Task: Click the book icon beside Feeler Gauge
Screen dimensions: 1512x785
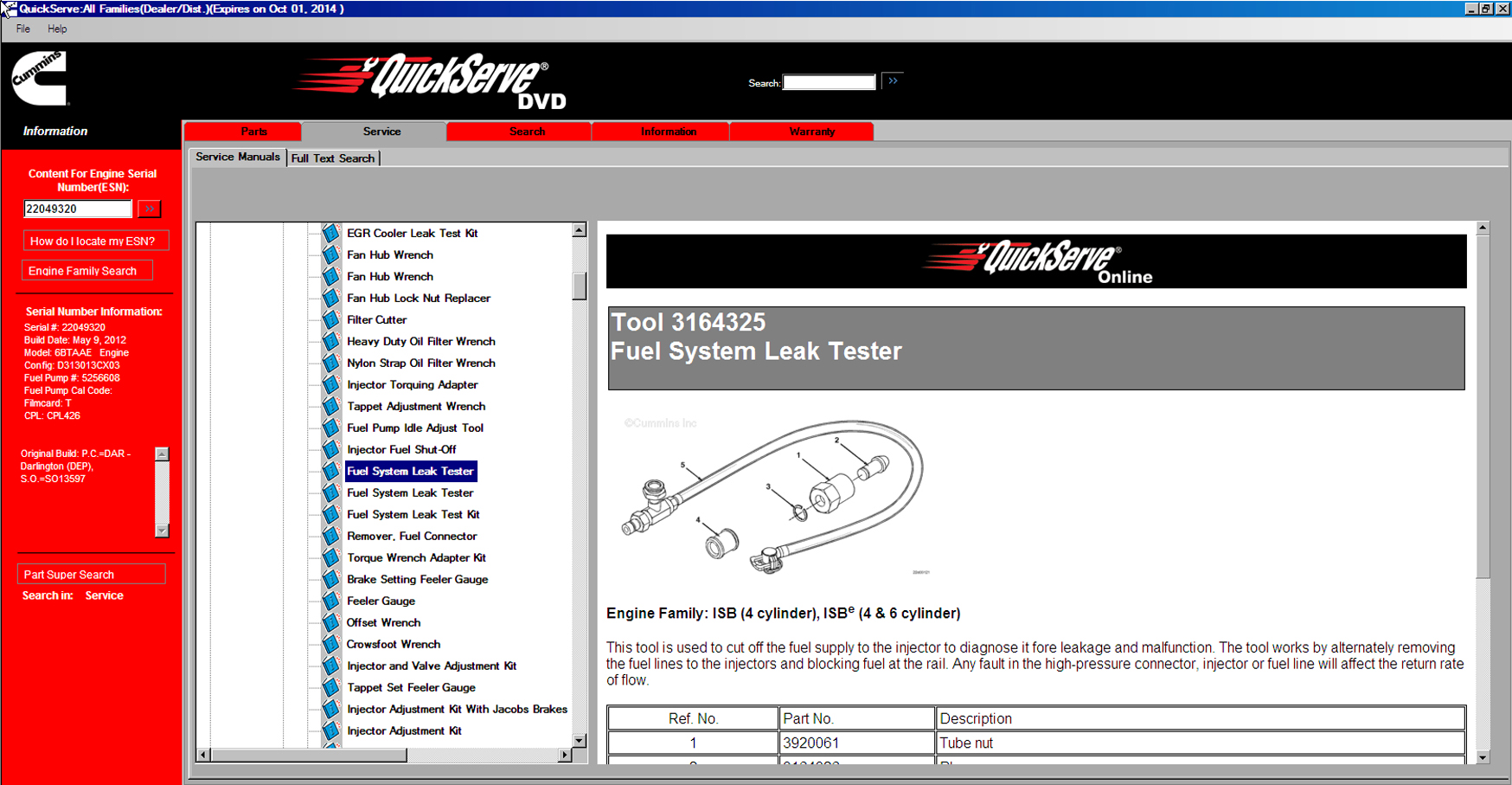Action: point(331,602)
